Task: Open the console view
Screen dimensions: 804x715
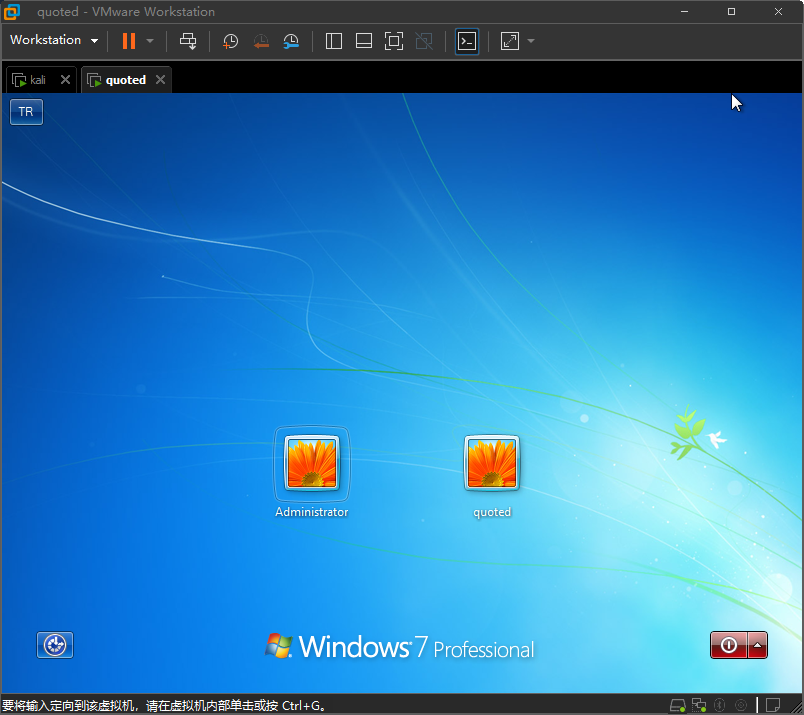Action: 467,41
